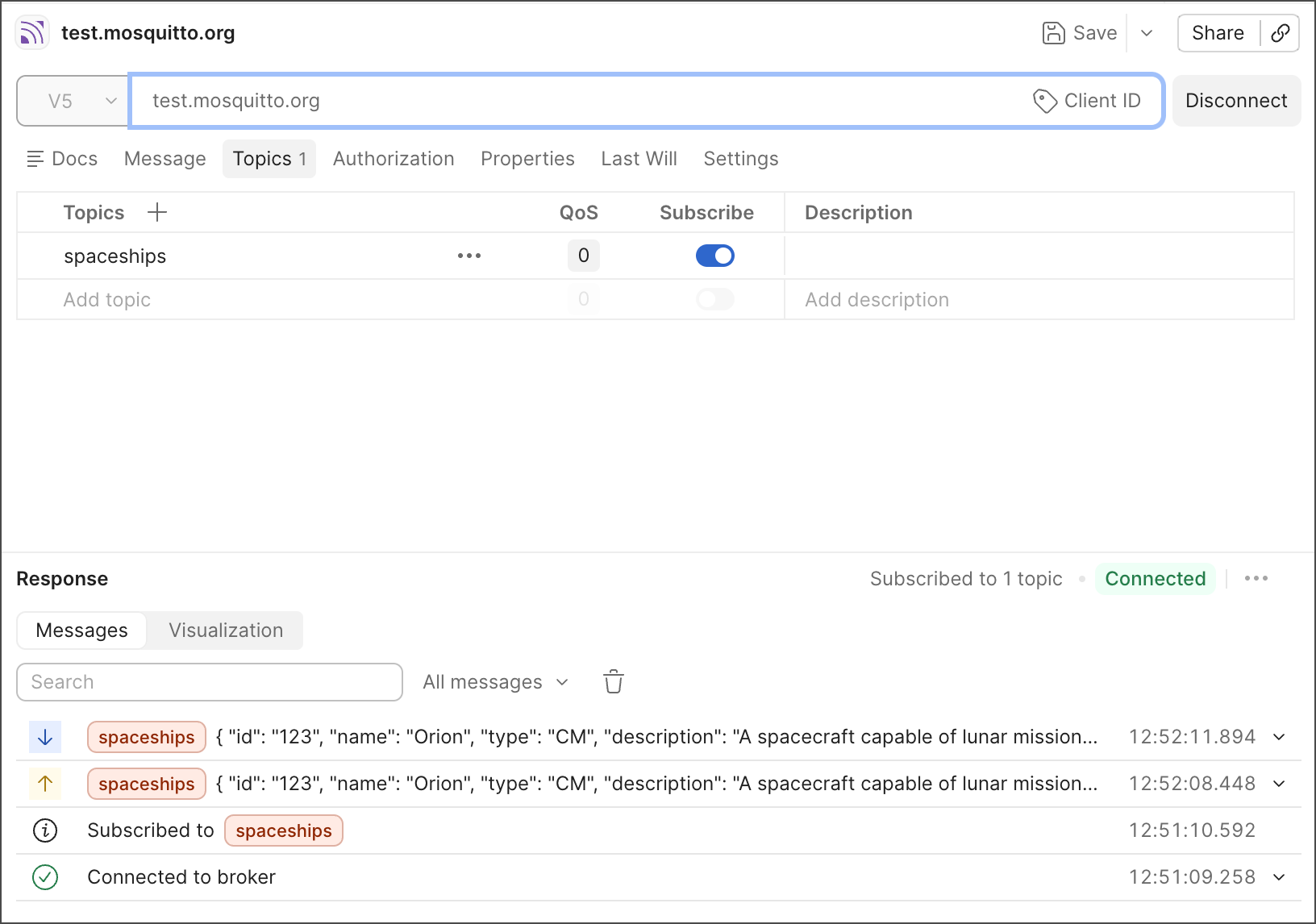Open options via ellipsis next to spaceships topic
Screen dimensions: 1316x924
click(x=469, y=256)
